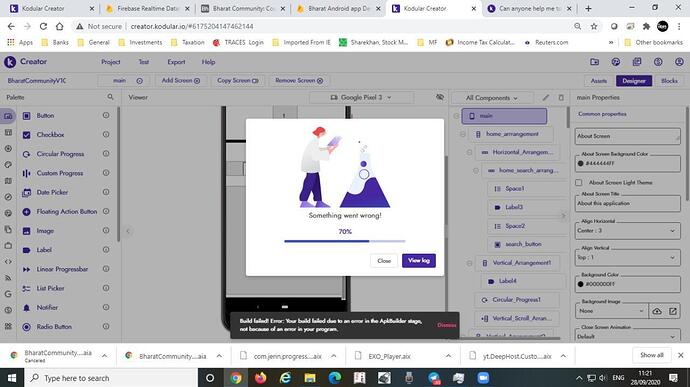Toggle hidden components eye icon in Viewer

pyautogui.click(x=440, y=97)
